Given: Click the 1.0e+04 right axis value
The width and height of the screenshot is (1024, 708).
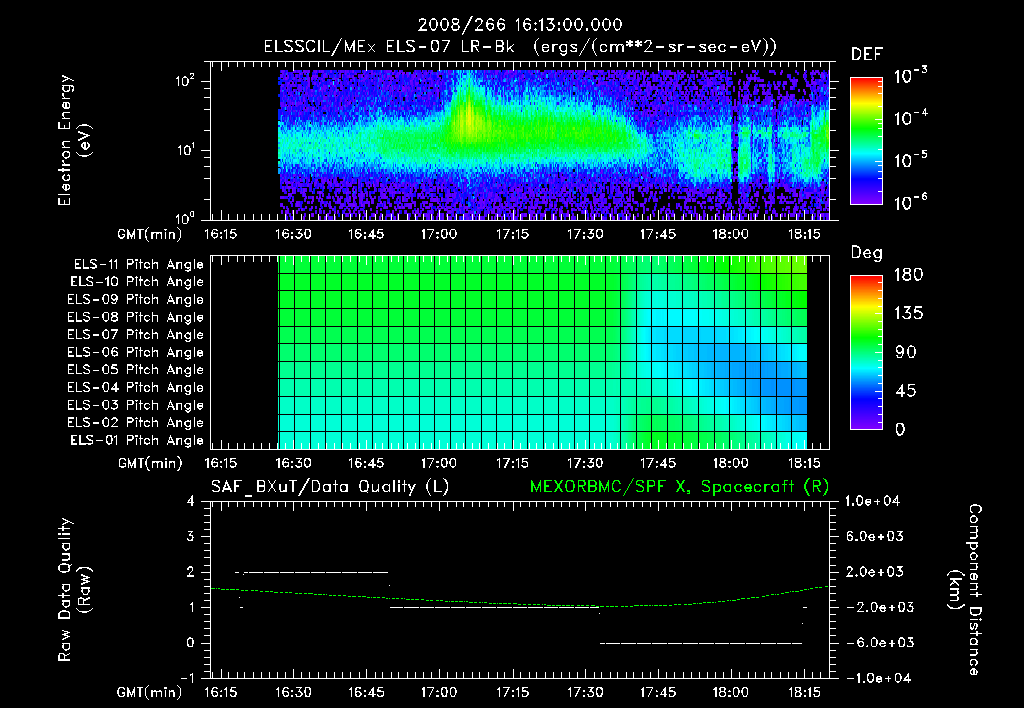Looking at the screenshot, I should pos(872,501).
